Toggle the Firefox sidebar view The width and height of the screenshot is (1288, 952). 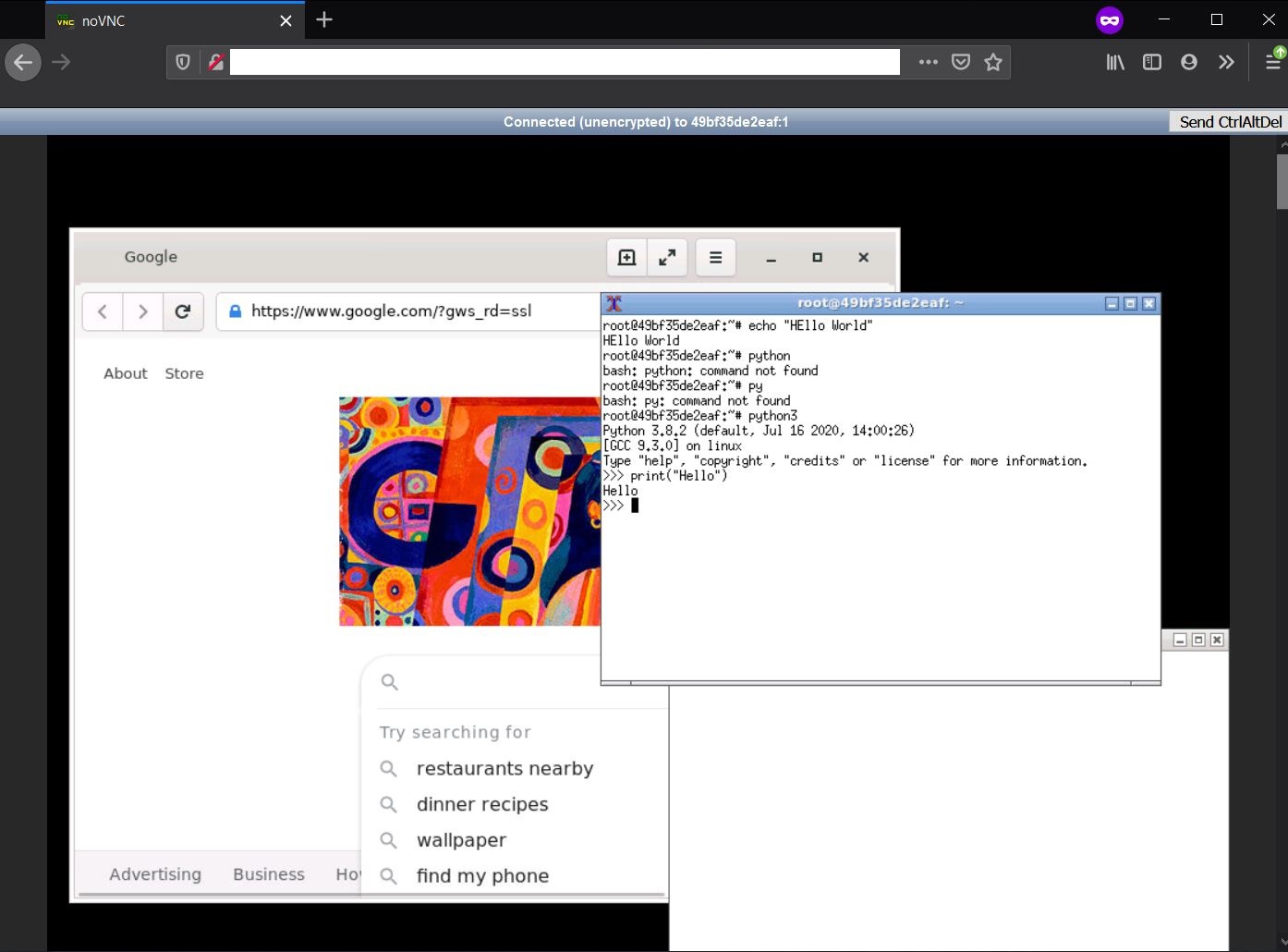[x=1152, y=62]
